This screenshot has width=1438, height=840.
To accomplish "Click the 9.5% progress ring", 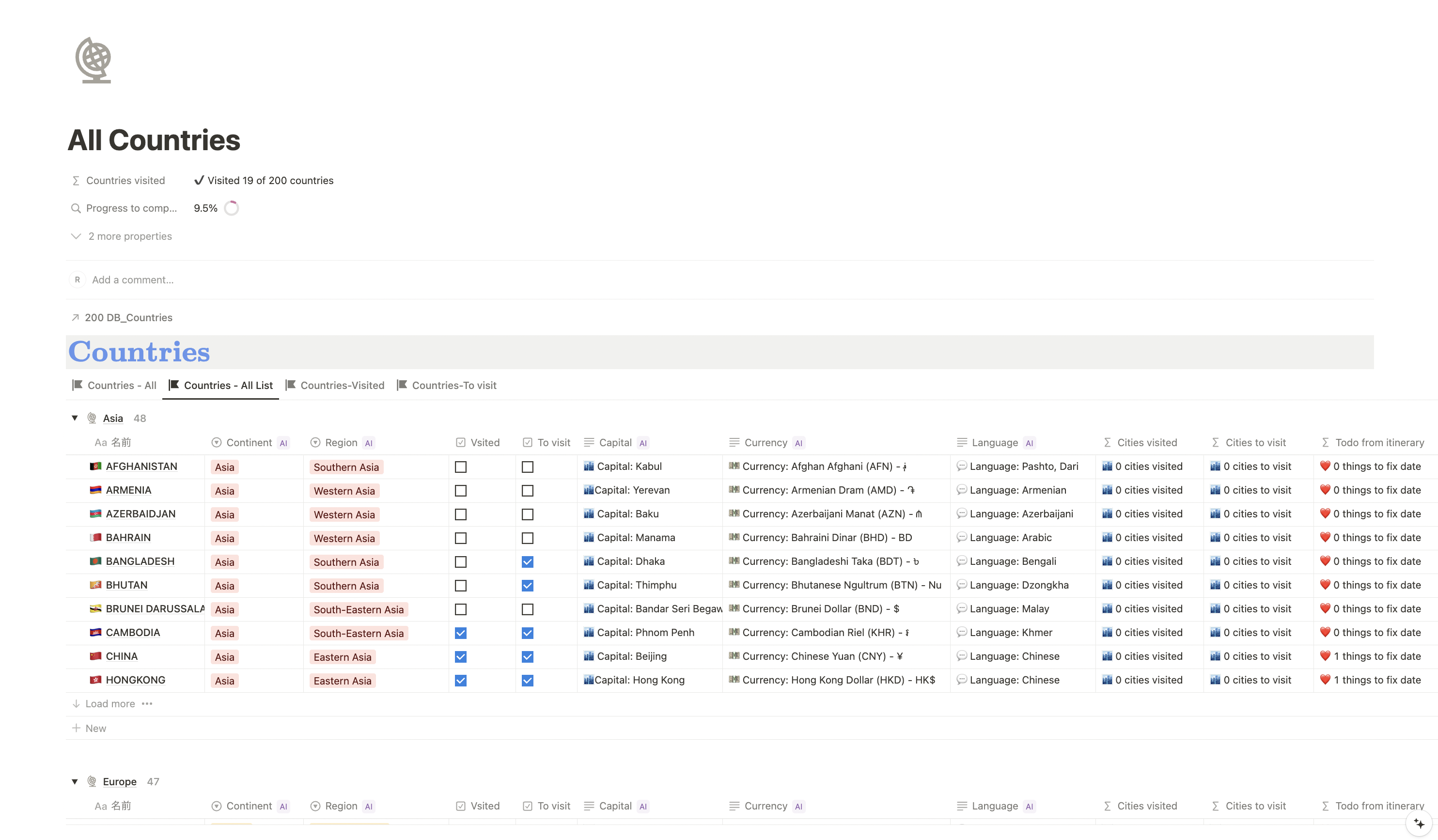I will [232, 208].
